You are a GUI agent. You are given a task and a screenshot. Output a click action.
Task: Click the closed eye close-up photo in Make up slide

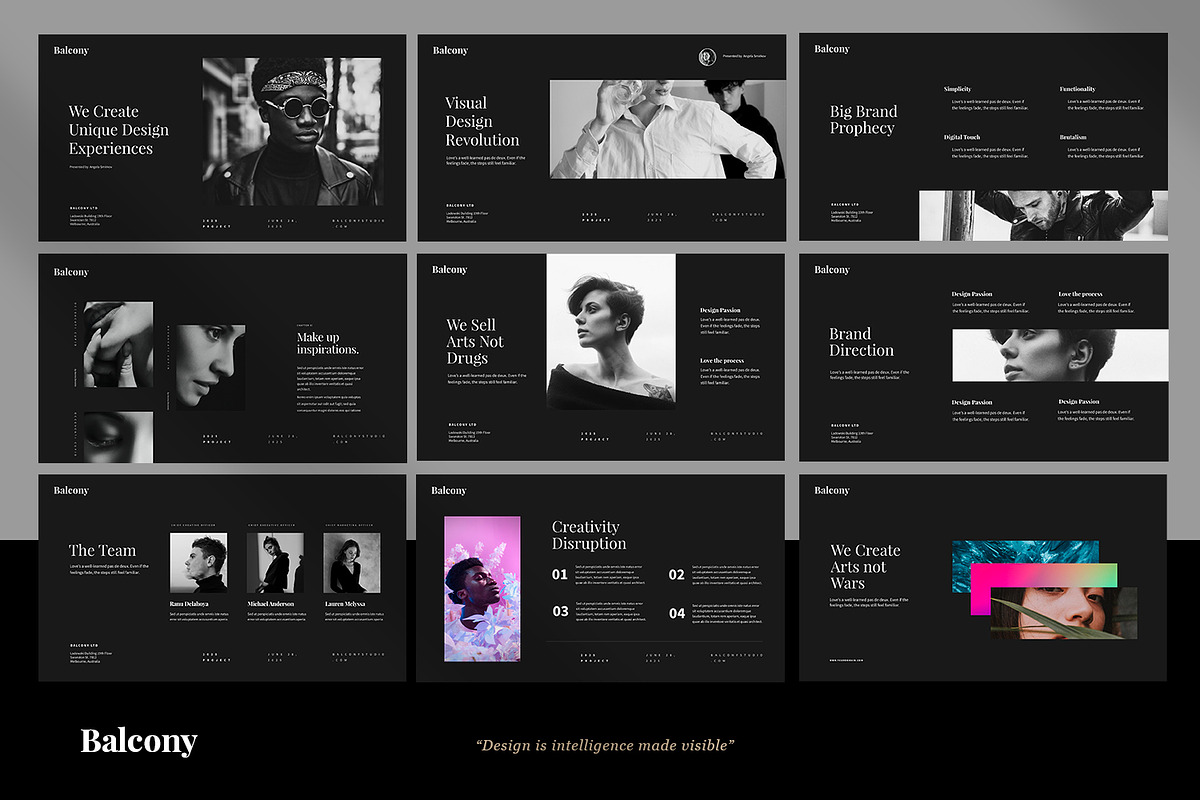tap(119, 437)
